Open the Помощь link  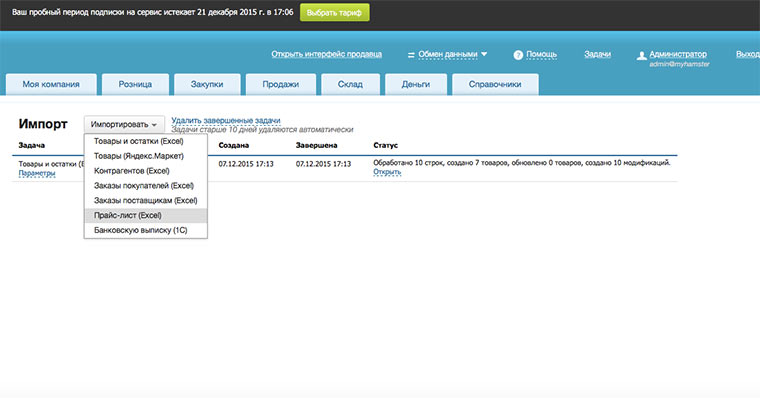tap(541, 54)
